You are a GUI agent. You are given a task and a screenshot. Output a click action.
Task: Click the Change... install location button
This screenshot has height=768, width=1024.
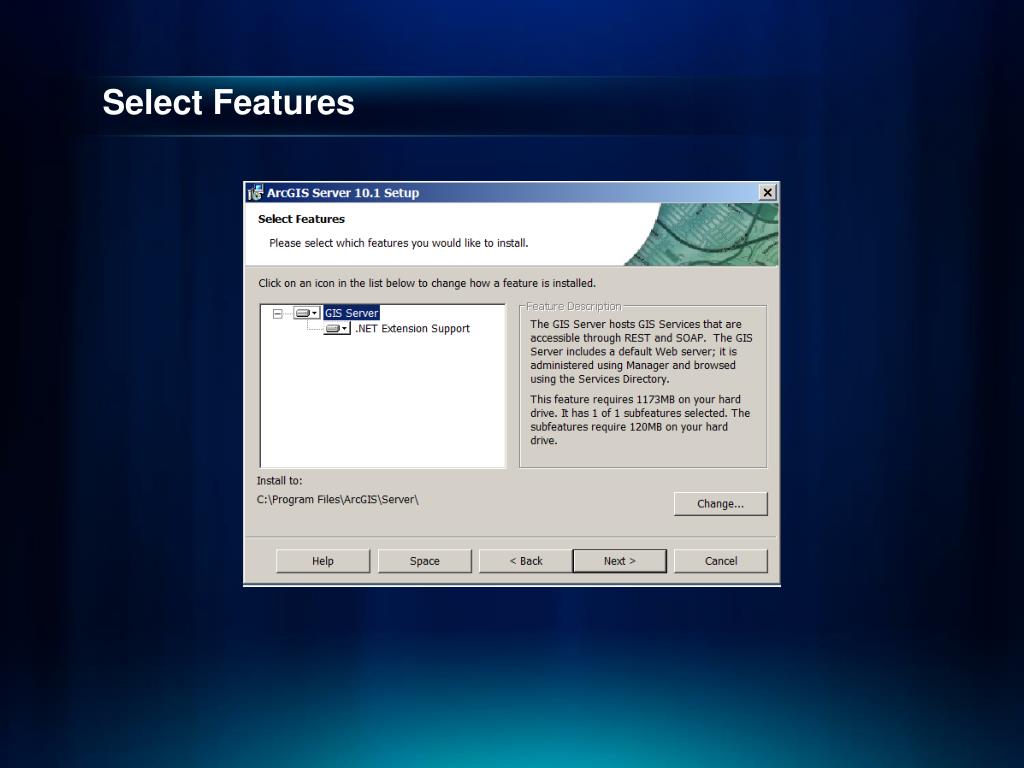pyautogui.click(x=720, y=504)
